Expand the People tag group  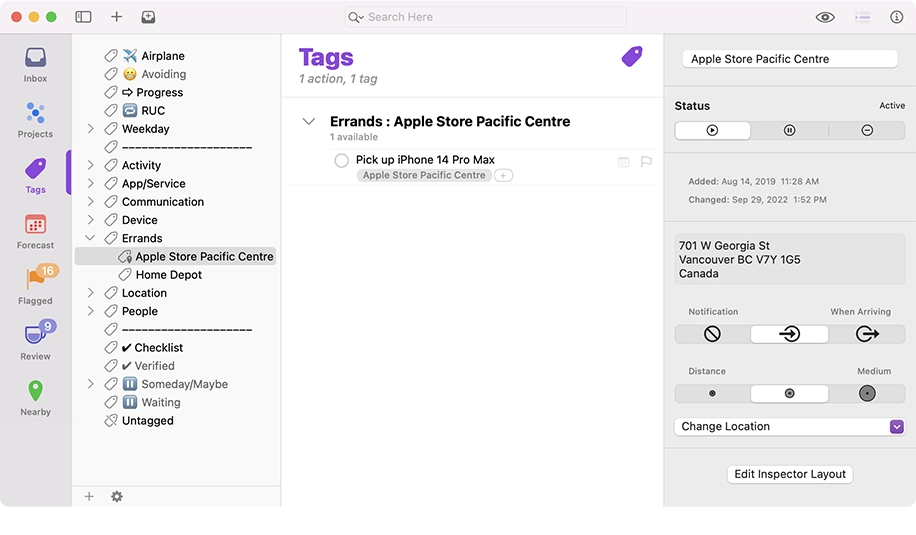91,311
